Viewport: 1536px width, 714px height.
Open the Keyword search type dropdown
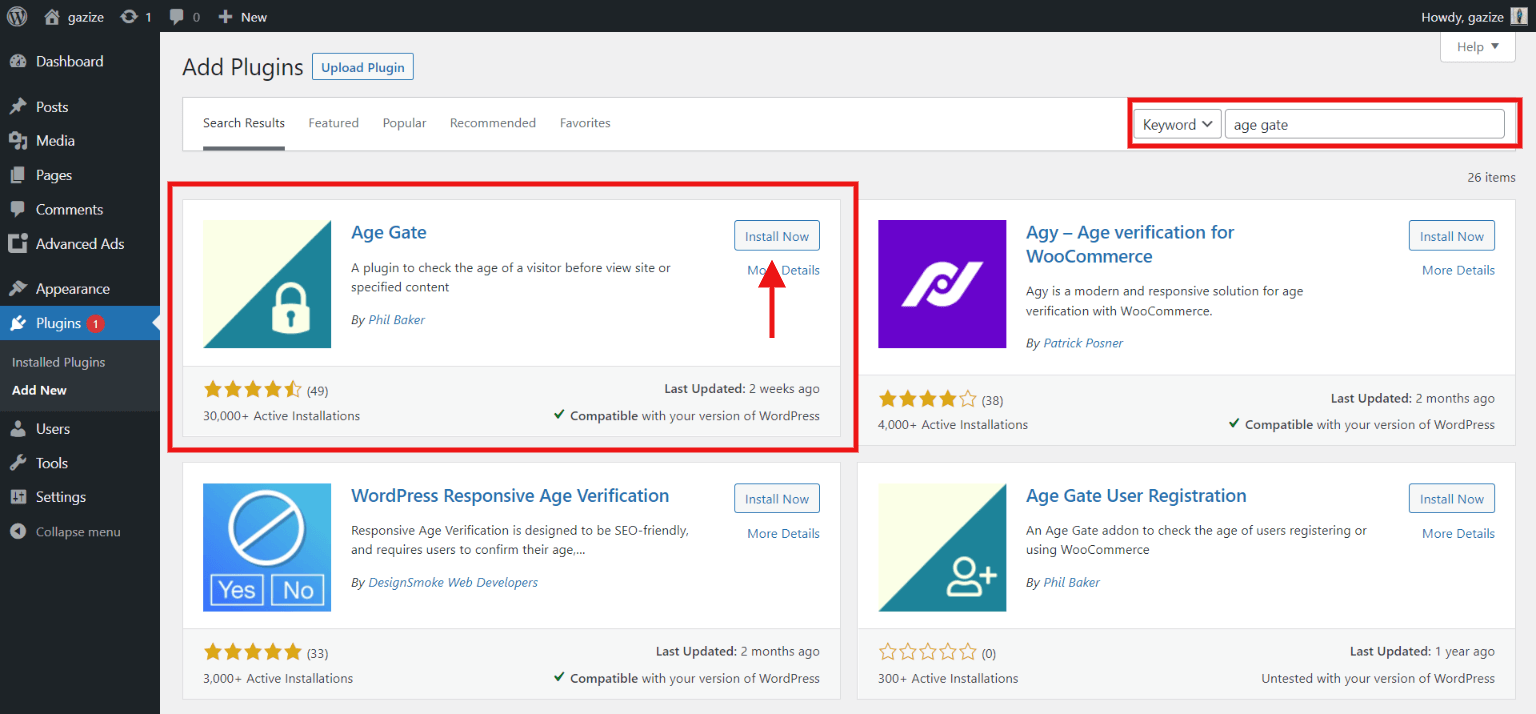point(1178,124)
